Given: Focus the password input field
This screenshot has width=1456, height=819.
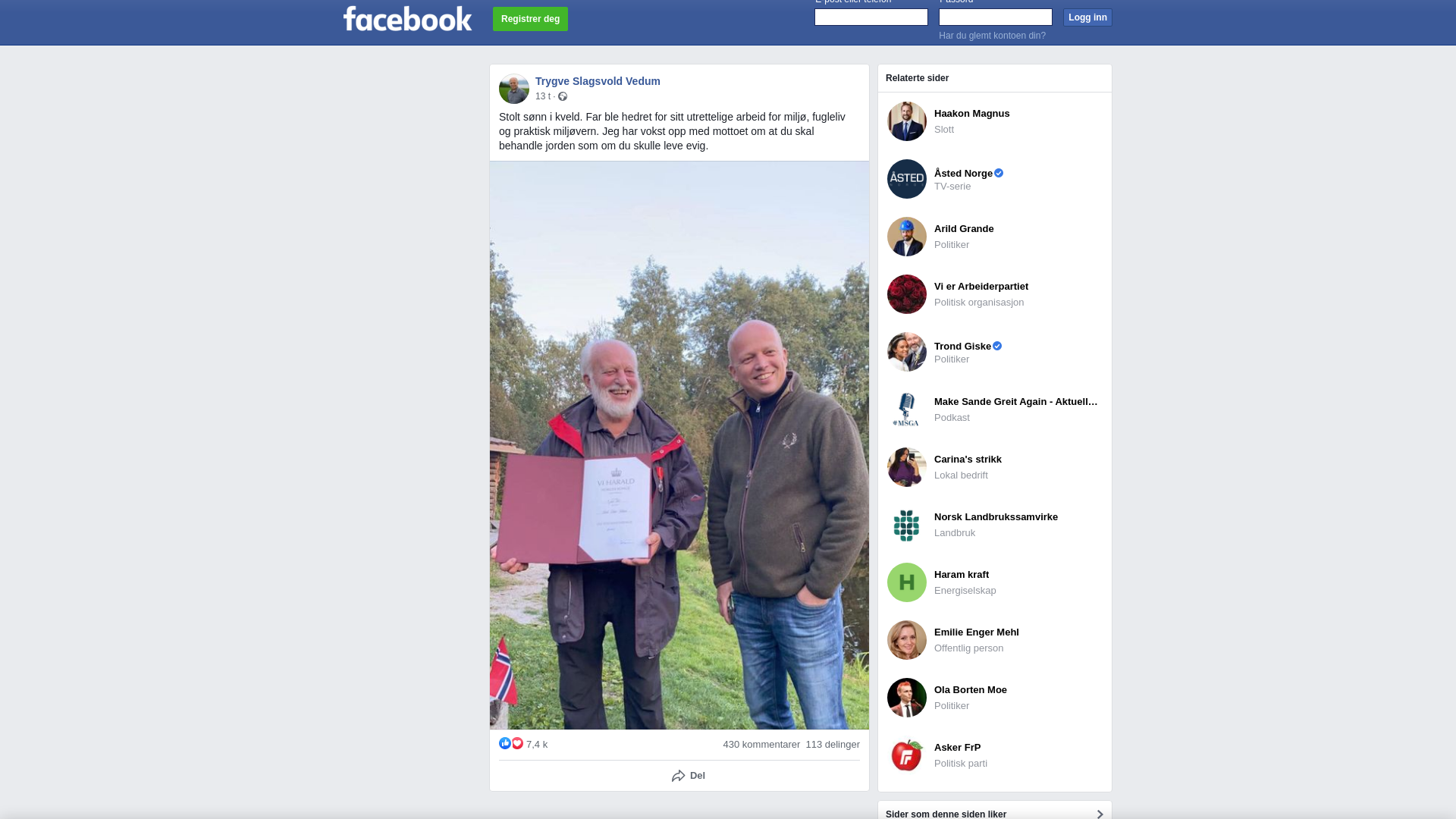Looking at the screenshot, I should click(x=996, y=17).
